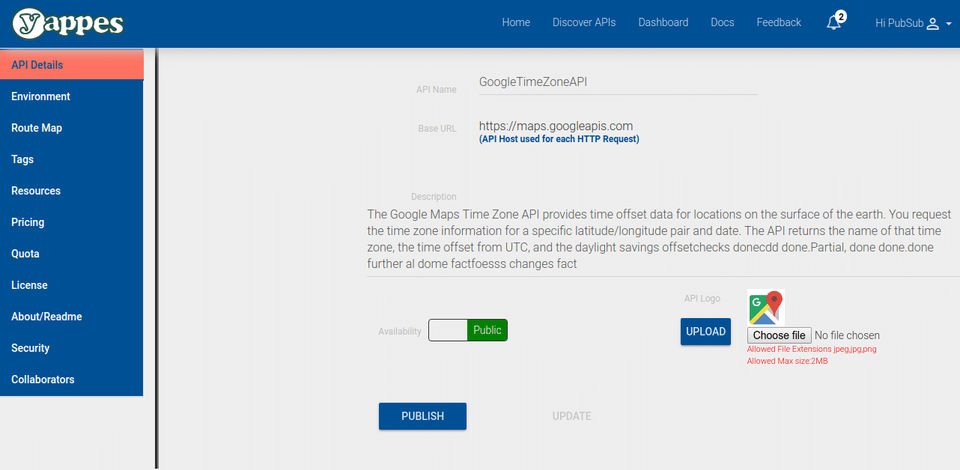Go to the Home menu
The width and height of the screenshot is (960, 470).
tap(516, 23)
